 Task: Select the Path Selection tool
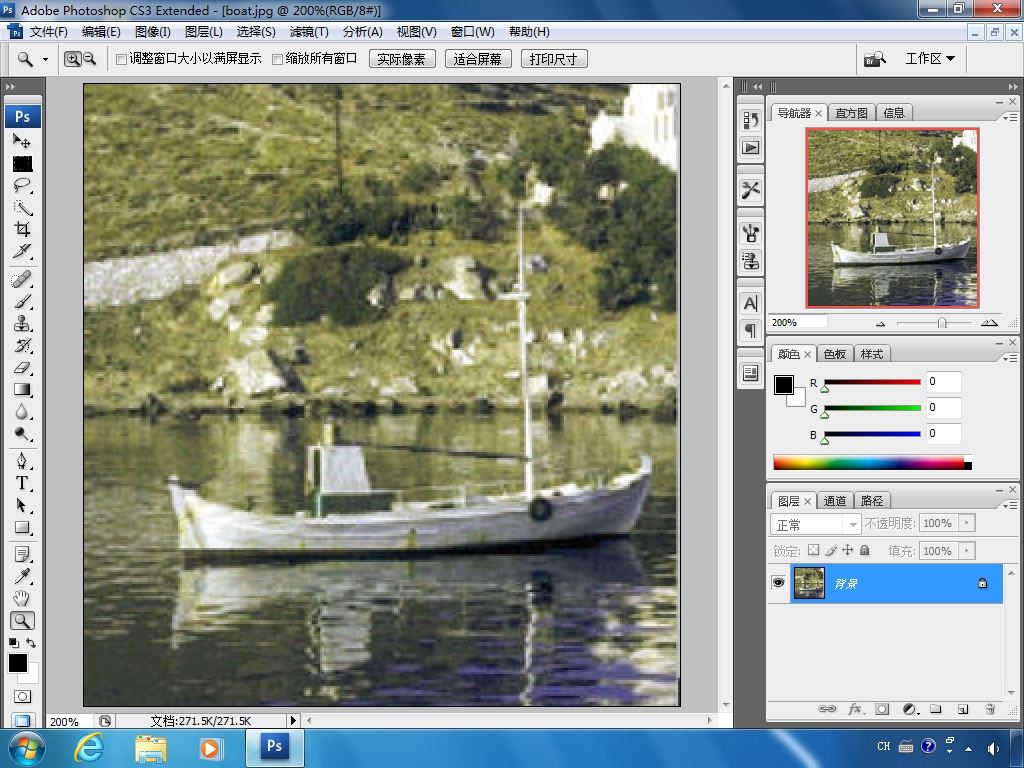[x=22, y=505]
